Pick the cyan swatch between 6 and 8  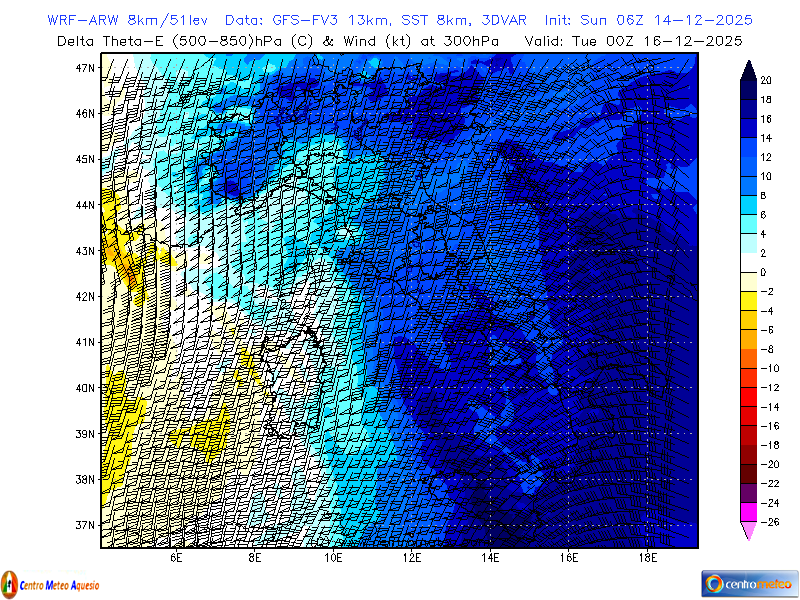(748, 205)
